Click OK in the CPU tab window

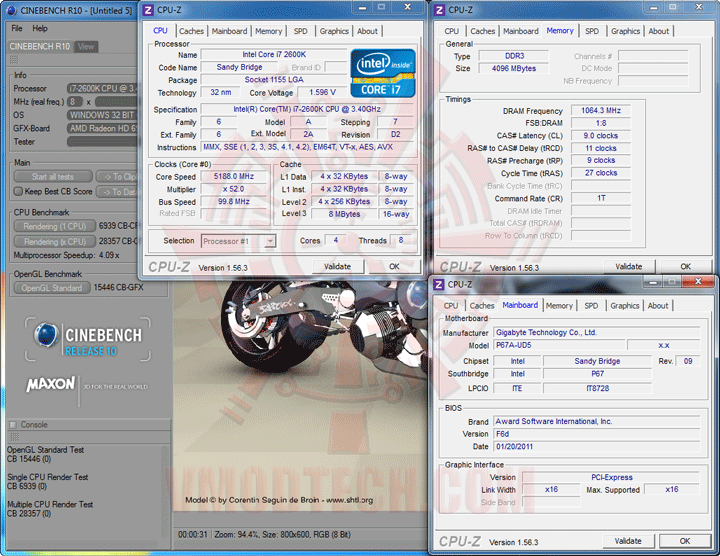click(x=394, y=267)
